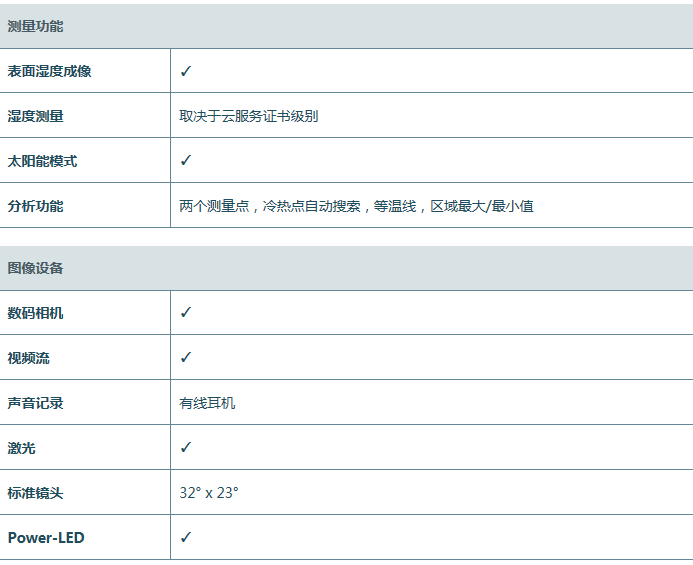
Task: Click the 太阳能模式 label
Action: pos(42,161)
